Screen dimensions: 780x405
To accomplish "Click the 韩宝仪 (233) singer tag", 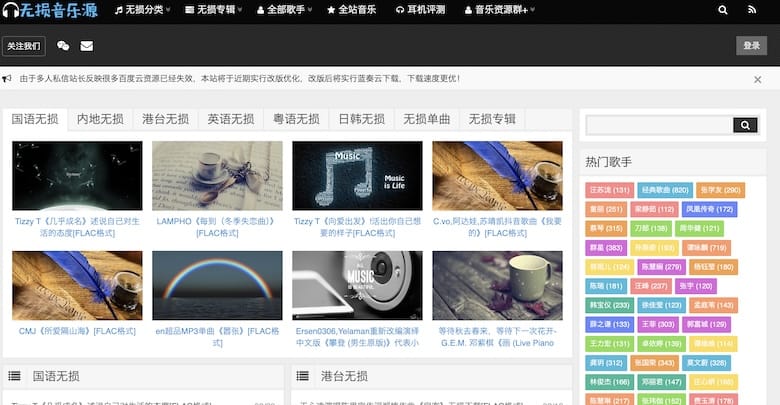I will click(x=609, y=305).
